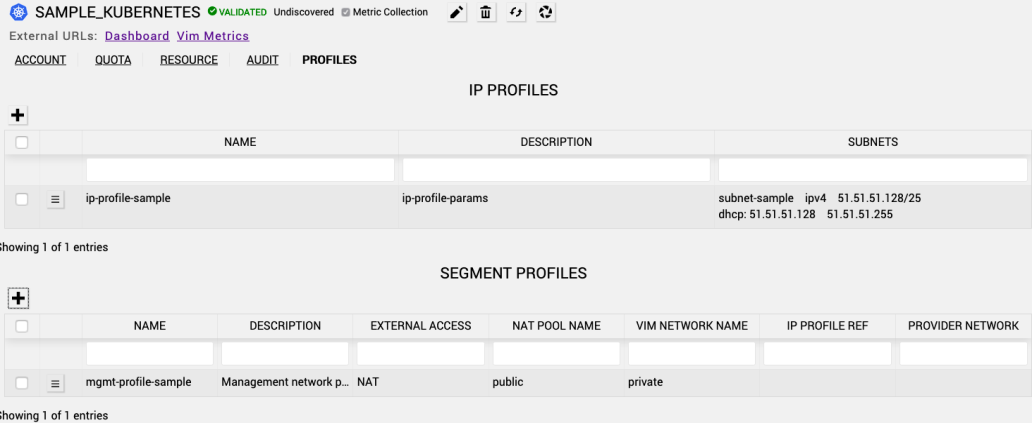1032x423 pixels.
Task: Check the ip-profile-sample row checkbox
Action: coord(22,199)
